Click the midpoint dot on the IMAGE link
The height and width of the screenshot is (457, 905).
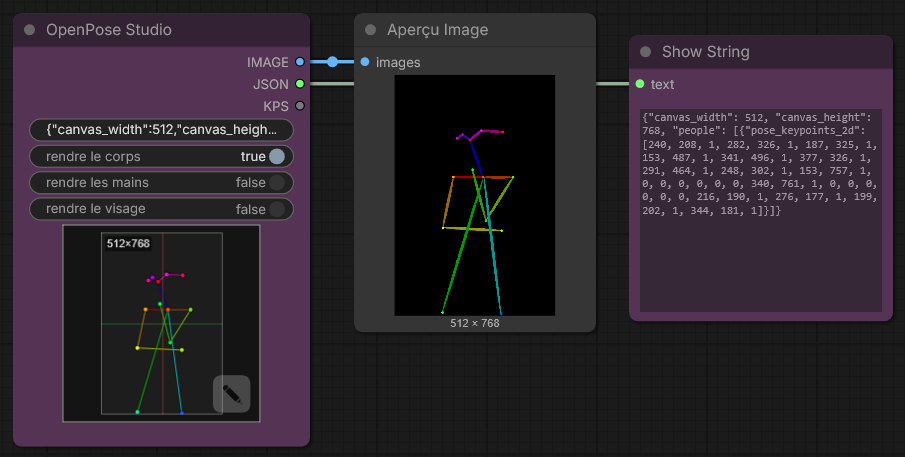332,62
